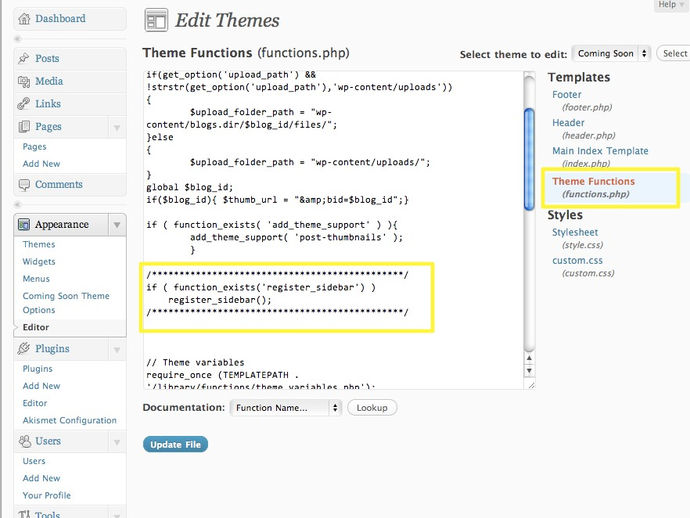Image resolution: width=690 pixels, height=518 pixels.
Task: Open the Theme Functions template file
Action: tap(594, 181)
